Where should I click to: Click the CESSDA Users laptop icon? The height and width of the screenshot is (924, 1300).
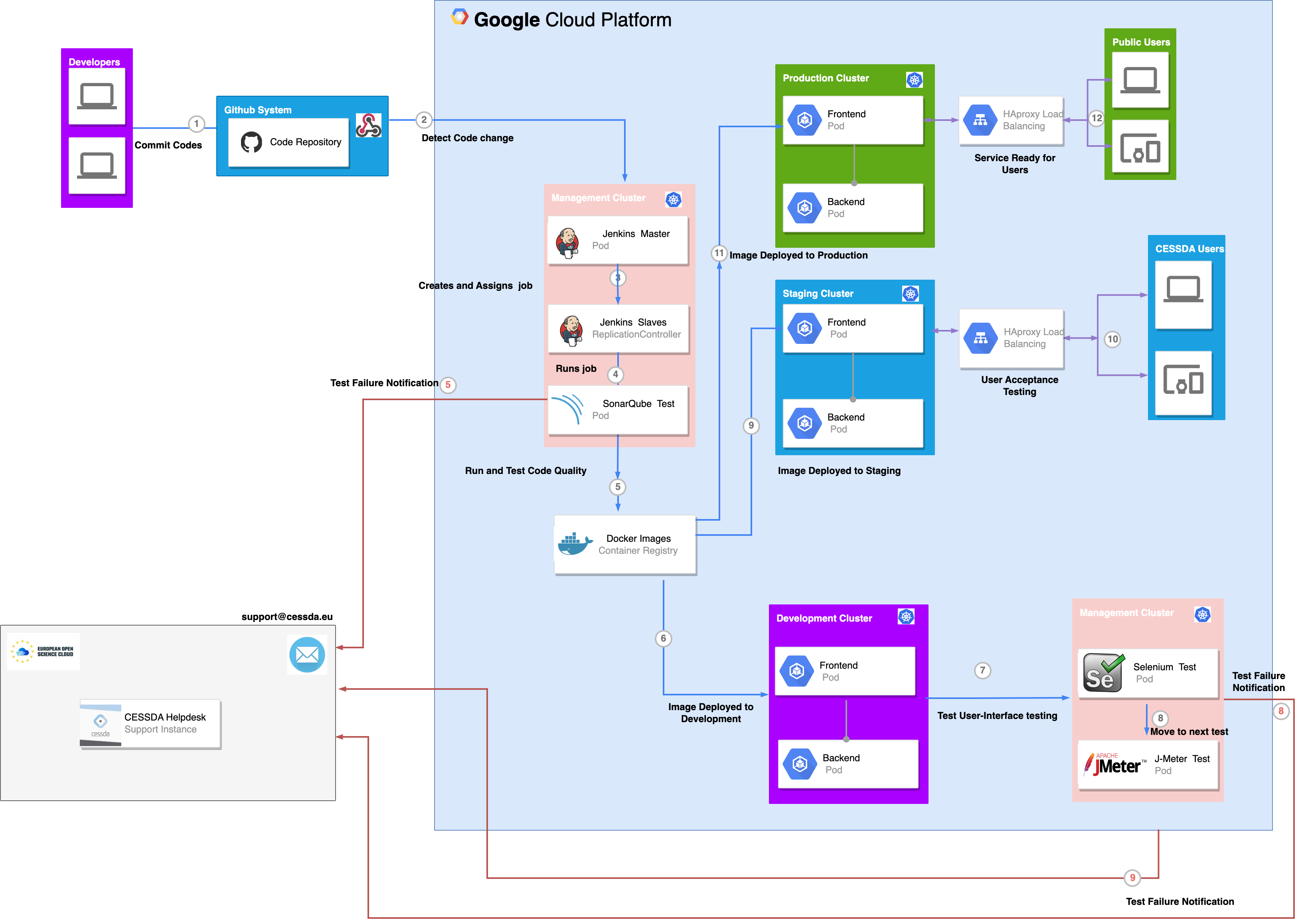pyautogui.click(x=1183, y=289)
